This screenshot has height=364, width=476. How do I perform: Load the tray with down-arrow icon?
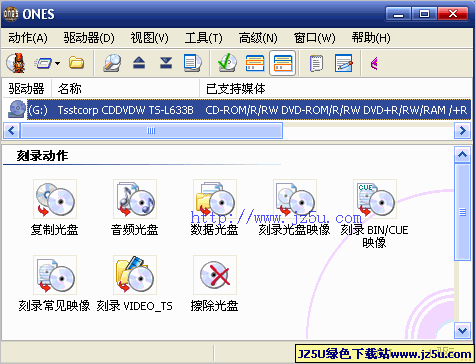pos(166,63)
